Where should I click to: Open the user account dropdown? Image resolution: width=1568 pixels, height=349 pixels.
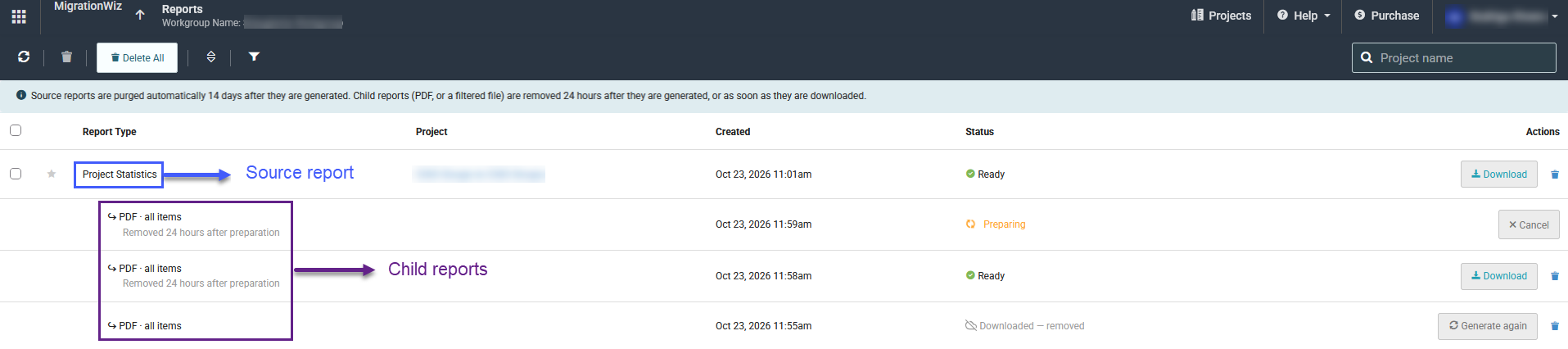(1502, 16)
